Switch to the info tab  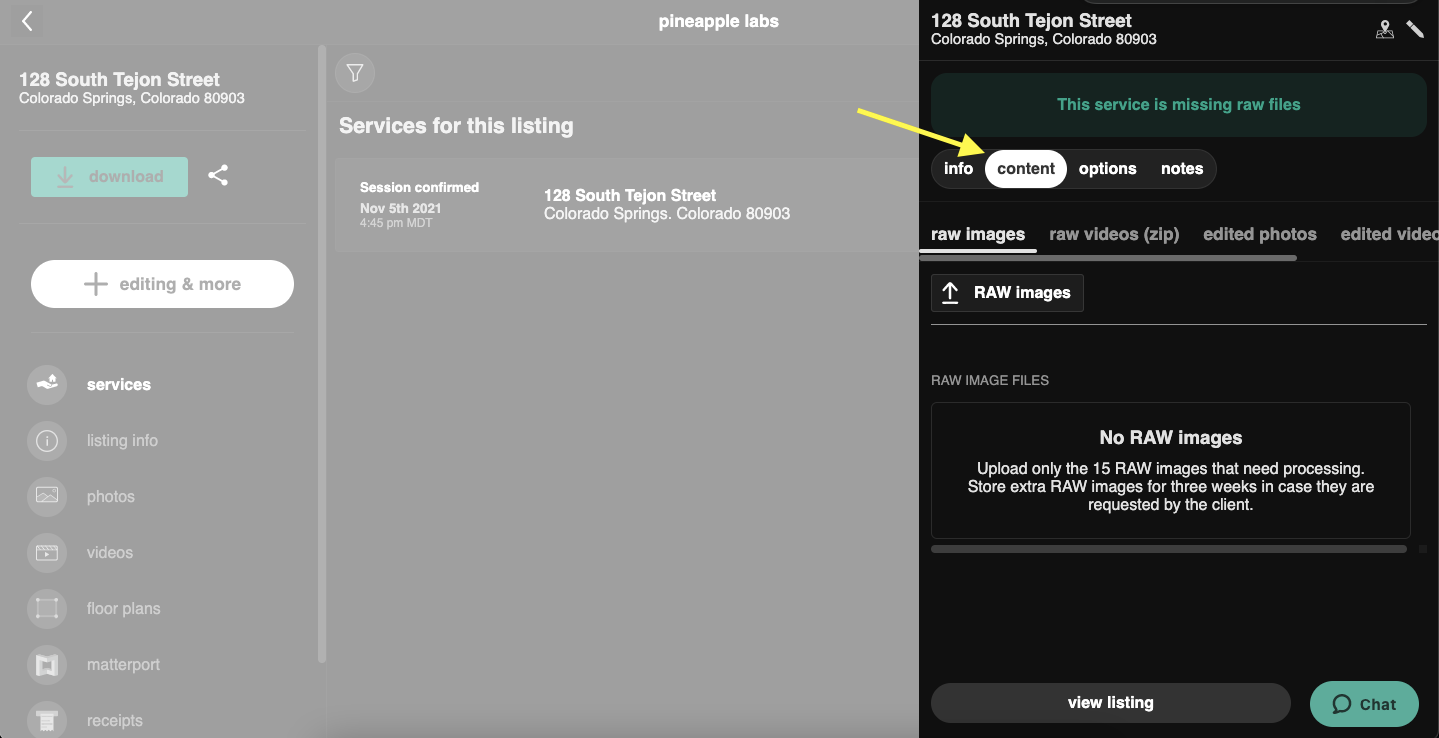click(x=958, y=168)
